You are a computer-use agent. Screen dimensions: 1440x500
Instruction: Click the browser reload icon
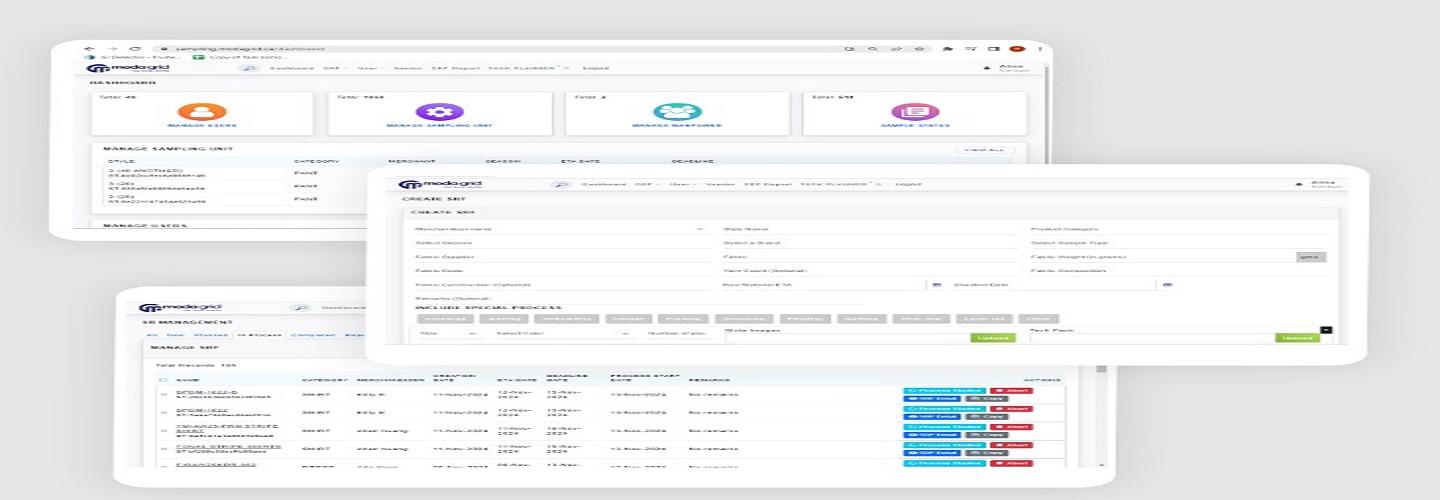coord(135,48)
